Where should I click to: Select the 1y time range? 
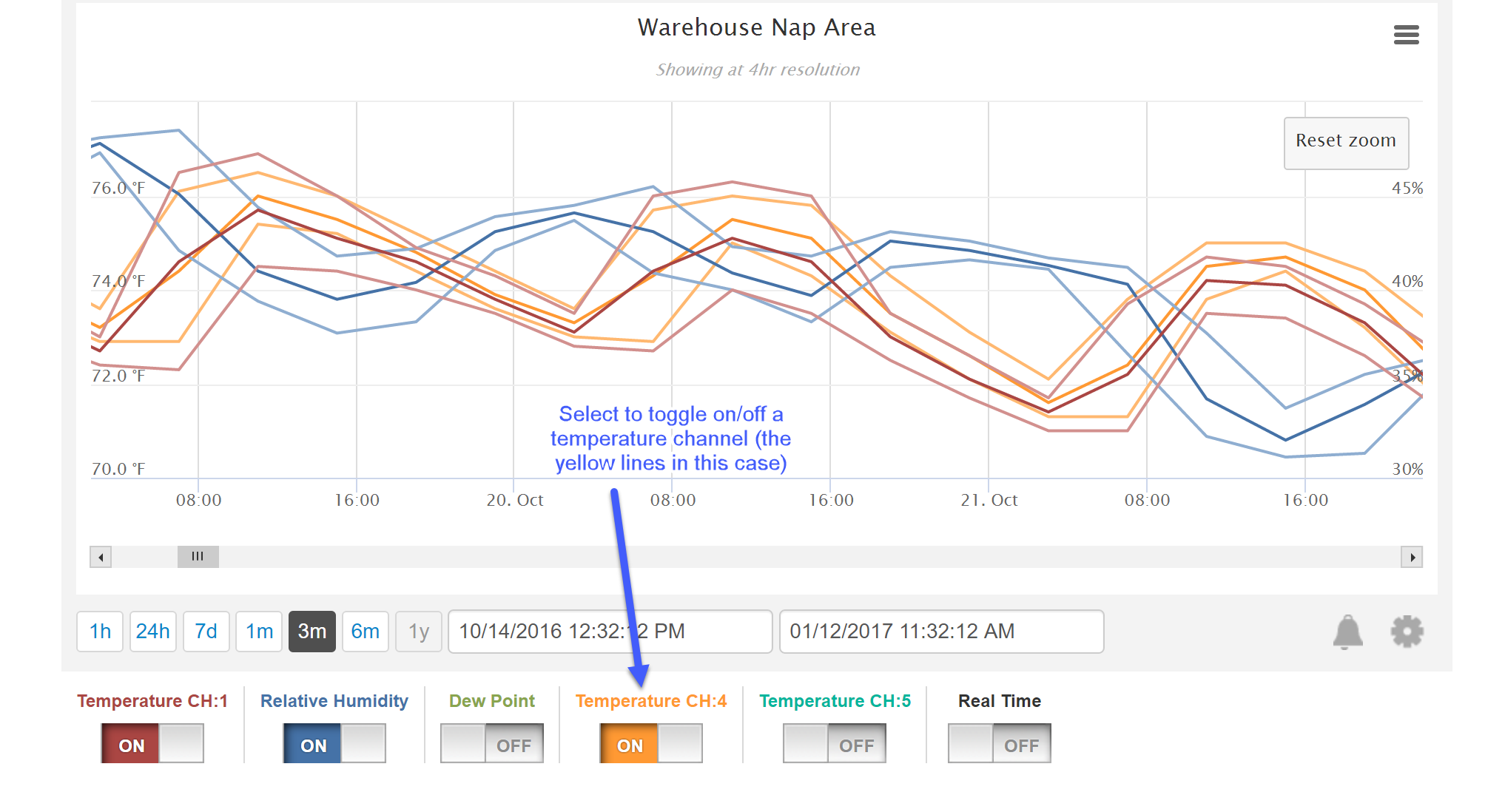pyautogui.click(x=419, y=632)
